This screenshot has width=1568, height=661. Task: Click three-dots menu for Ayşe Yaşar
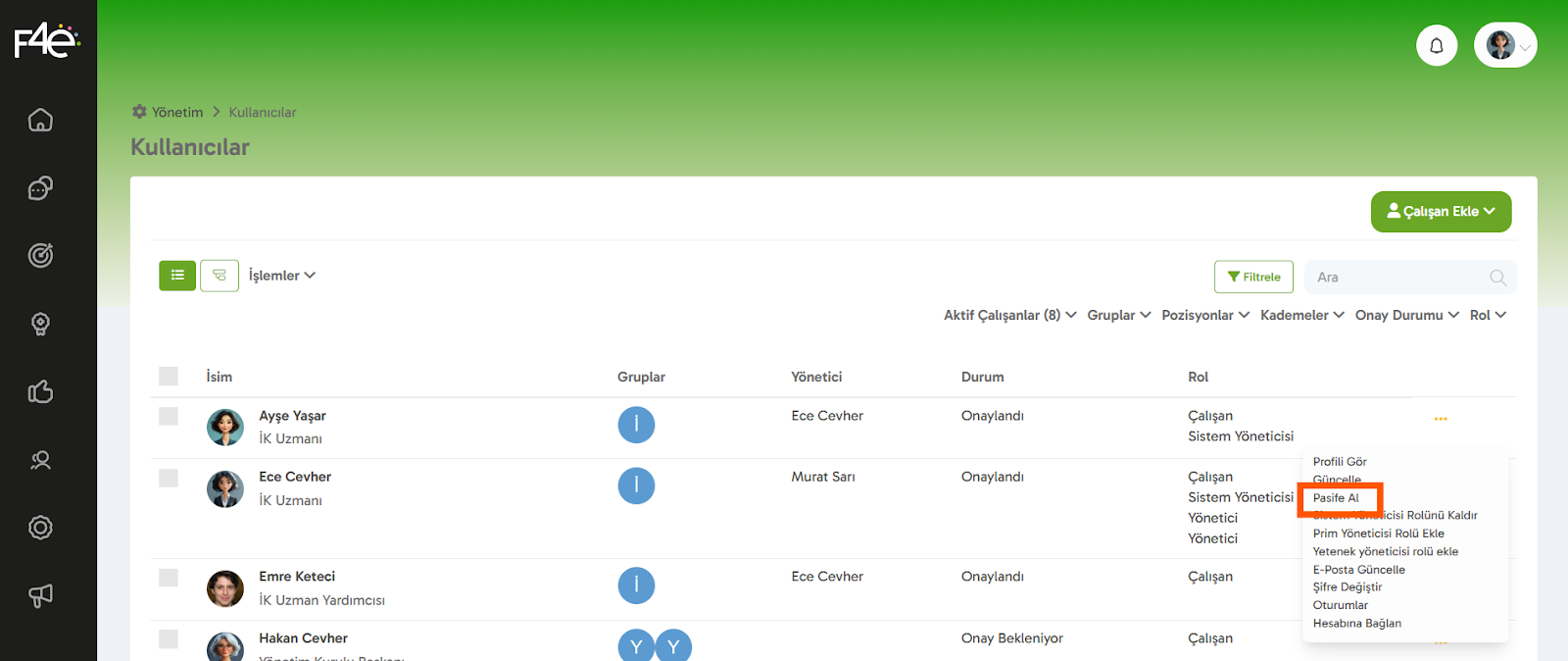point(1441,419)
